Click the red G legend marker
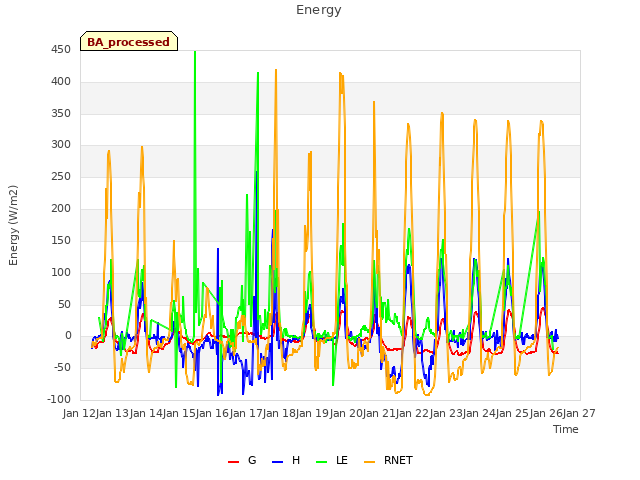The width and height of the screenshot is (640, 480). click(x=233, y=462)
